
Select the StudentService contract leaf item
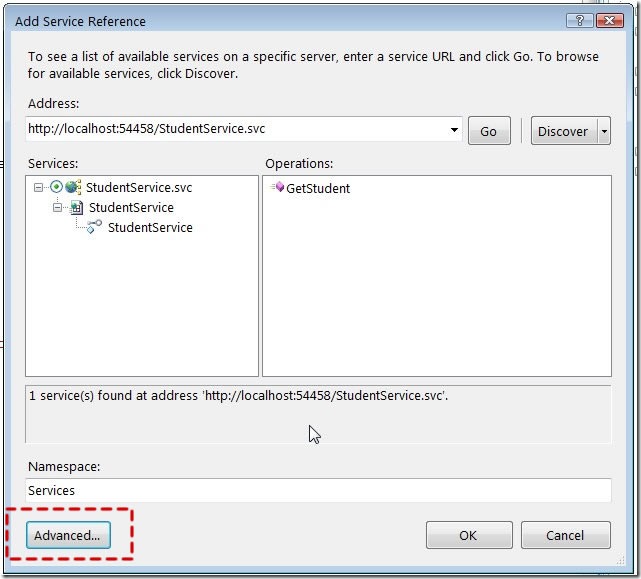point(150,227)
